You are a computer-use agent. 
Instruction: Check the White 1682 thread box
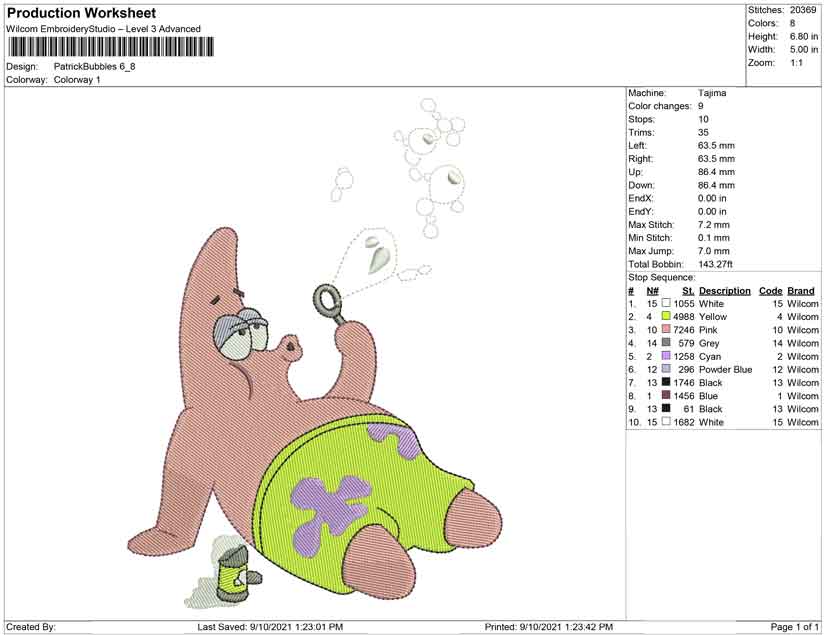(665, 422)
